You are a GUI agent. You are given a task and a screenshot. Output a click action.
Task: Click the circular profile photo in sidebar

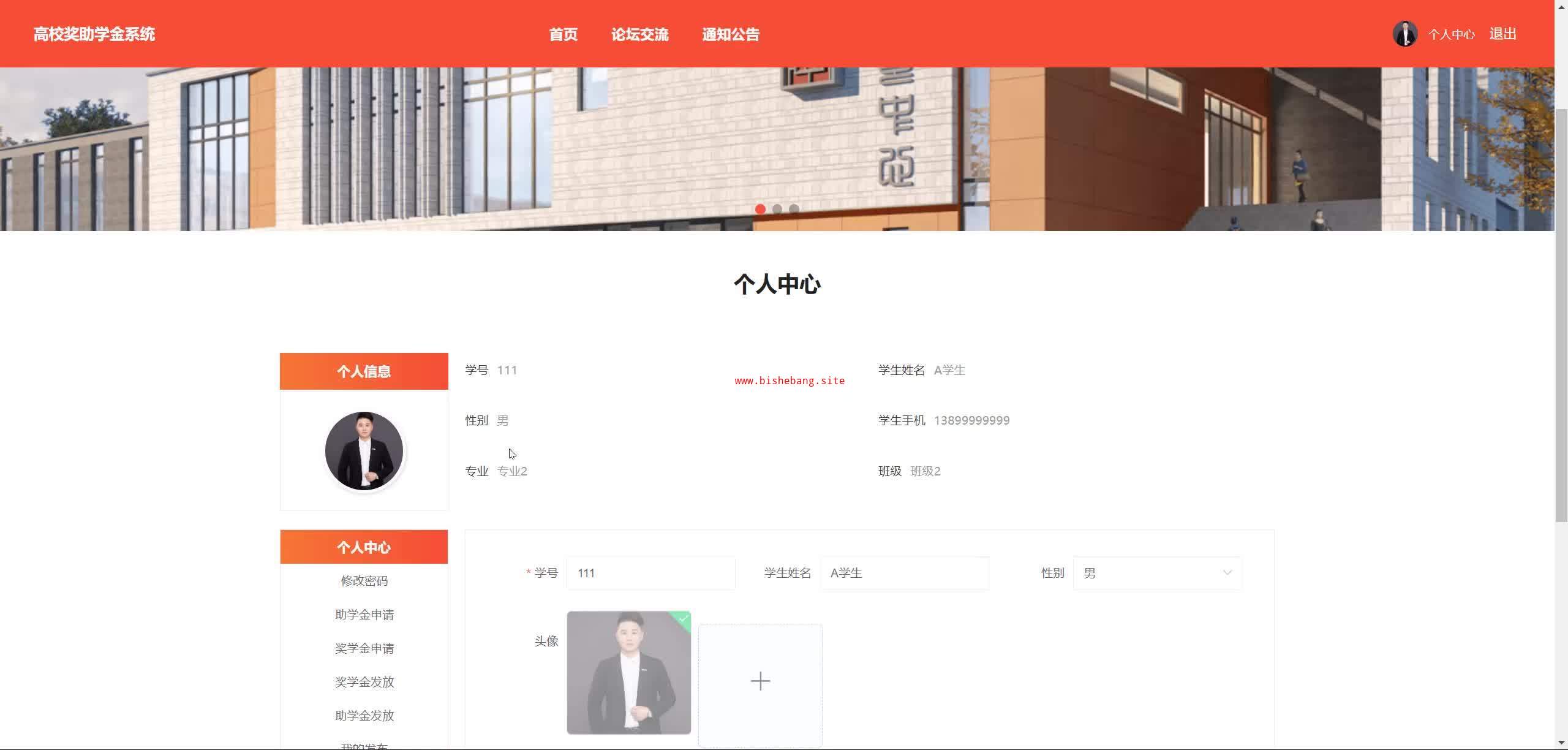pos(364,451)
